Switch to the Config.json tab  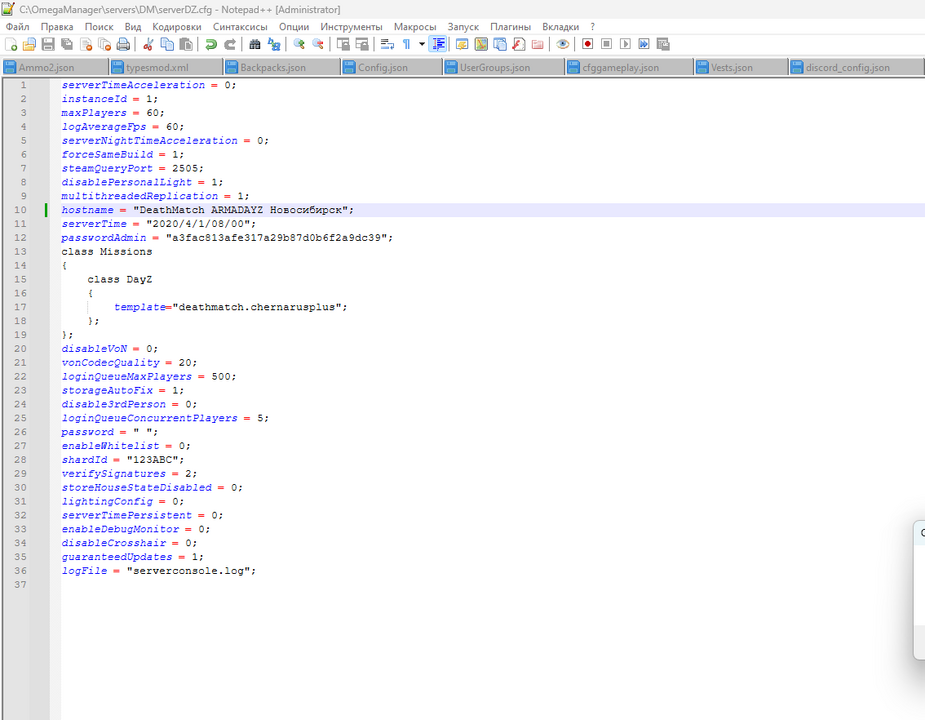[392, 67]
